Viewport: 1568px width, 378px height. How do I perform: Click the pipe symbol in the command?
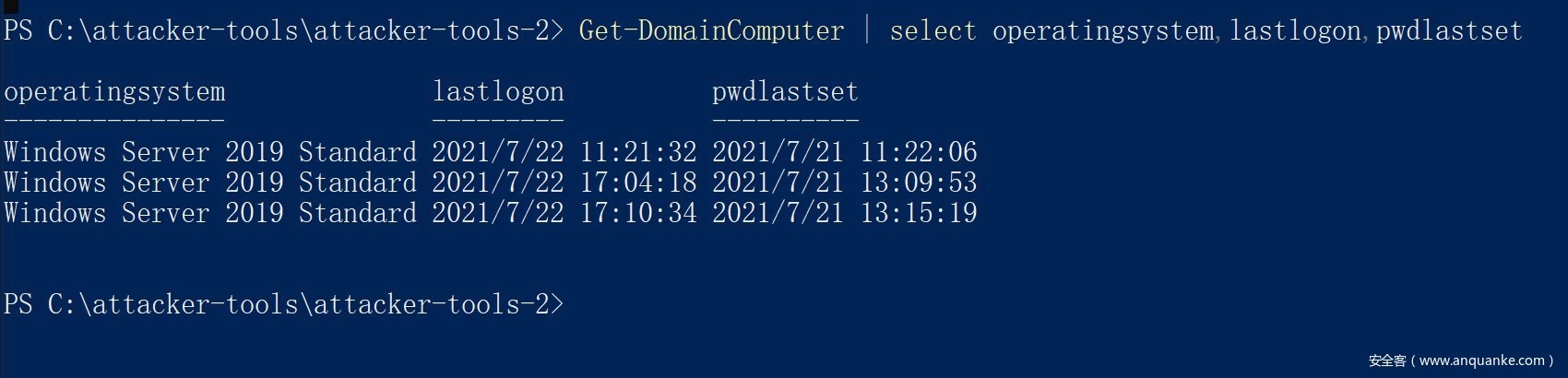coord(867,31)
